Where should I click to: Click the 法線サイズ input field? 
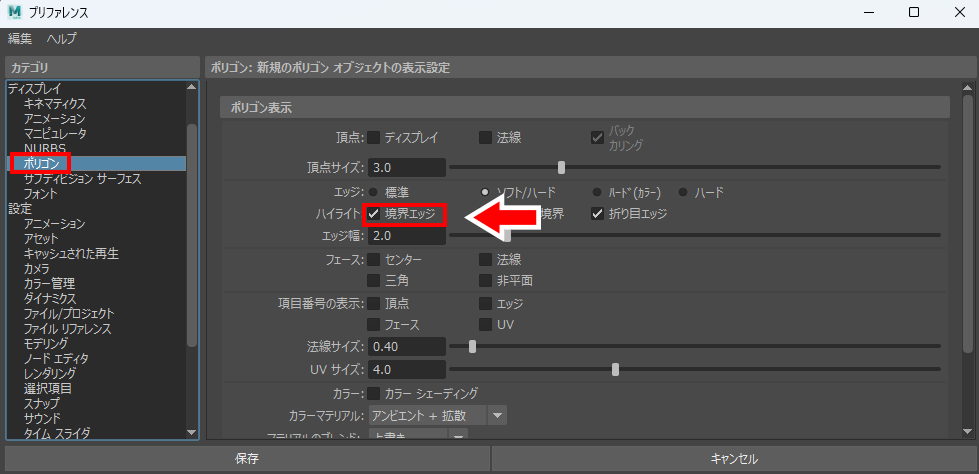click(406, 347)
